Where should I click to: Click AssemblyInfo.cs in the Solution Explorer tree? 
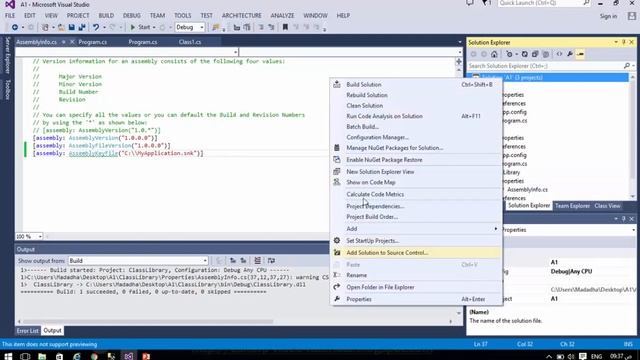[x=527, y=189]
